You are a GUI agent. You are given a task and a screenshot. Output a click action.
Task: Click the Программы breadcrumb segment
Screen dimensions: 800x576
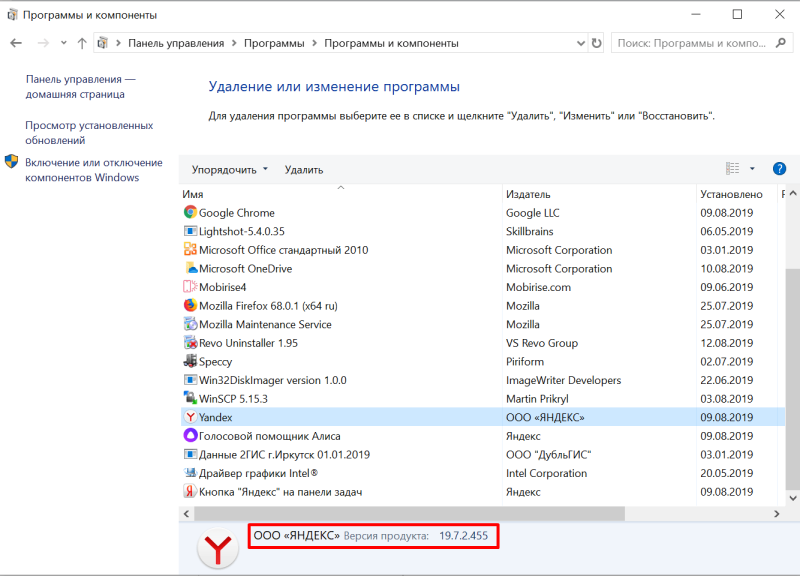coord(274,43)
